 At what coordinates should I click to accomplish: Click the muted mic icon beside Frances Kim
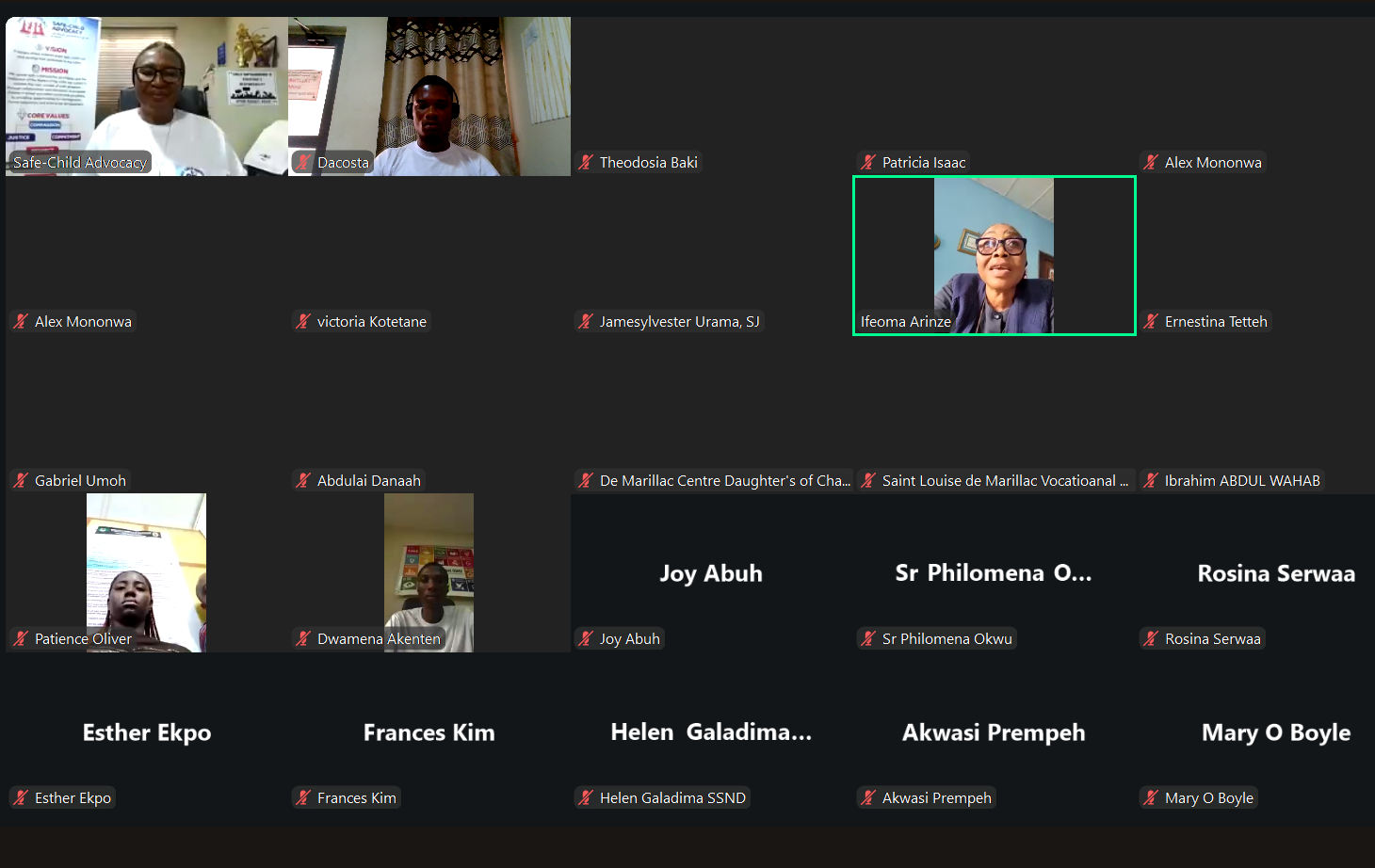303,798
